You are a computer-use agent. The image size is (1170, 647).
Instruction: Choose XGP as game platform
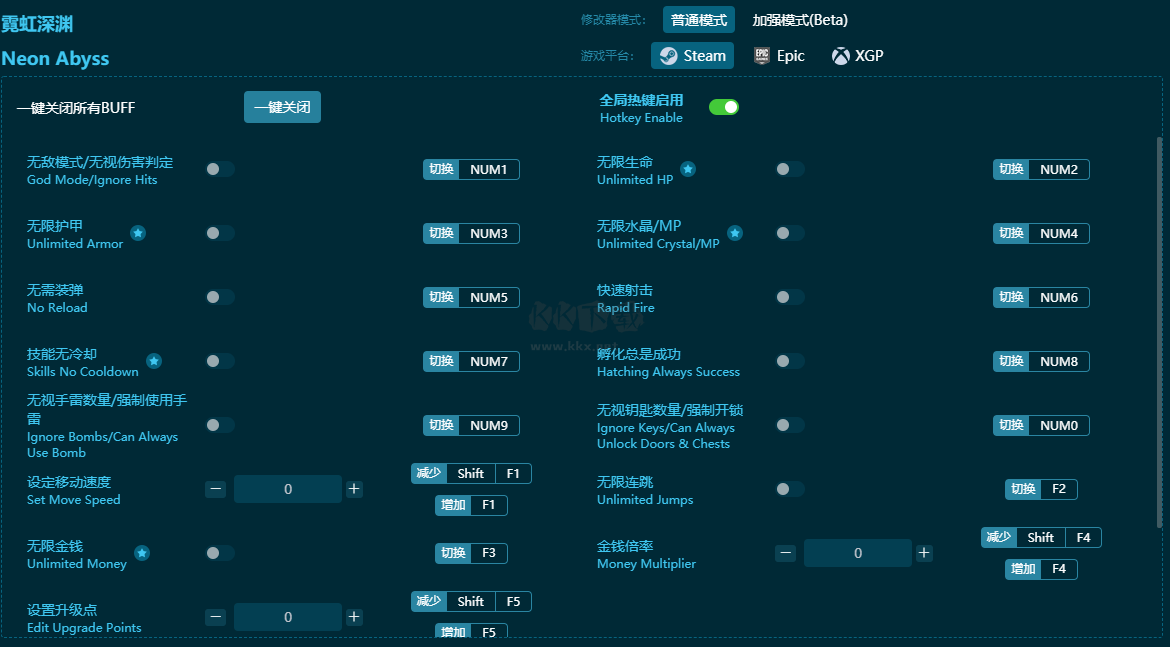(x=858, y=56)
